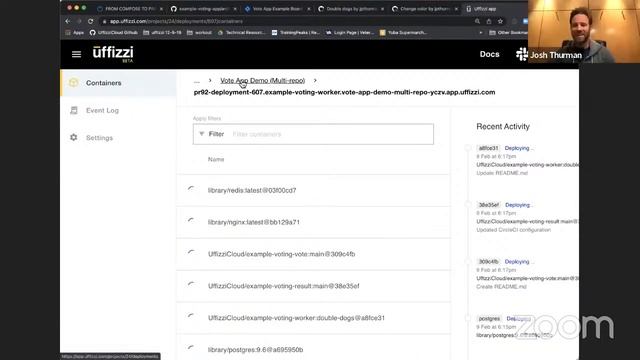Click the a8fce31 commit badge
The width and height of the screenshot is (640, 360).
tap(489, 148)
